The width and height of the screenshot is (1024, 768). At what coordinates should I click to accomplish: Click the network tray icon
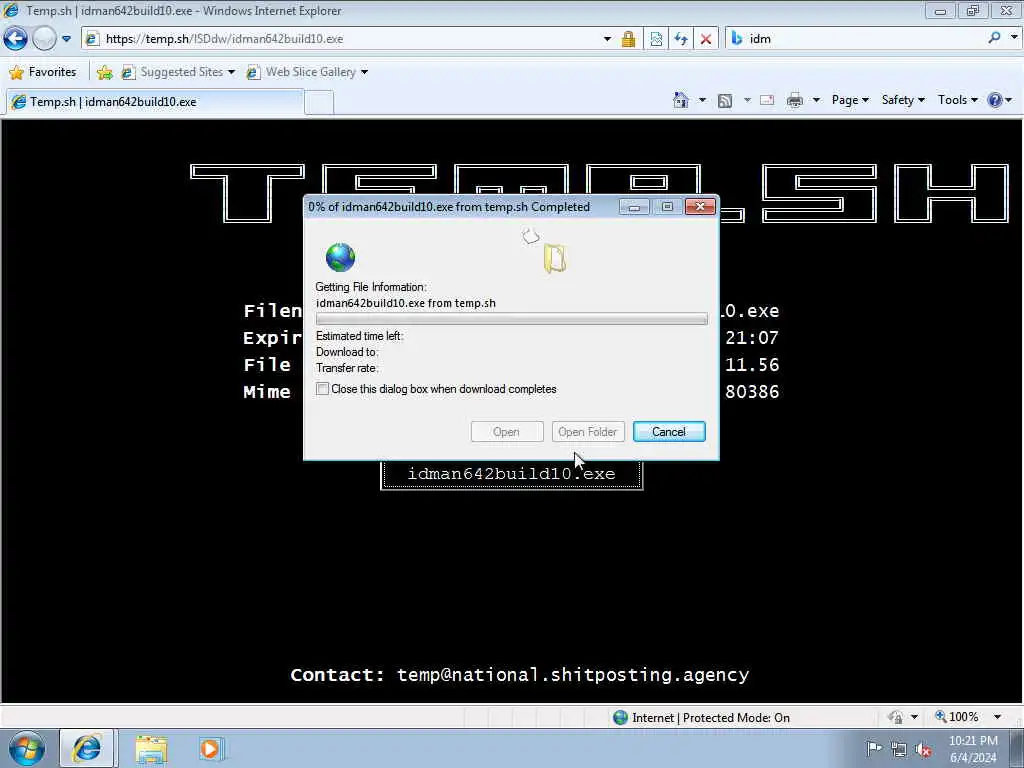899,749
